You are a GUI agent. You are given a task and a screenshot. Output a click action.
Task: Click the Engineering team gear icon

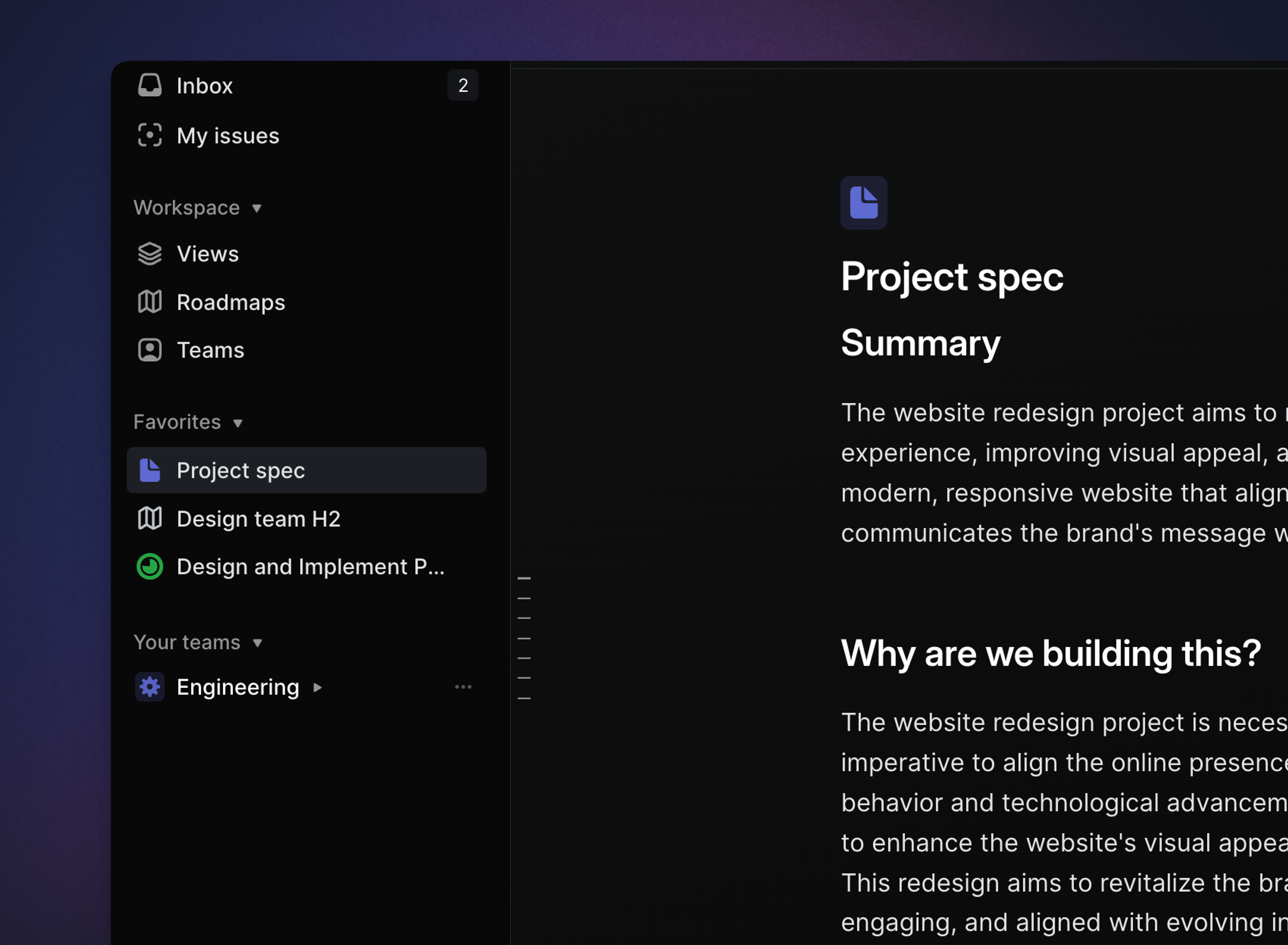(x=150, y=687)
